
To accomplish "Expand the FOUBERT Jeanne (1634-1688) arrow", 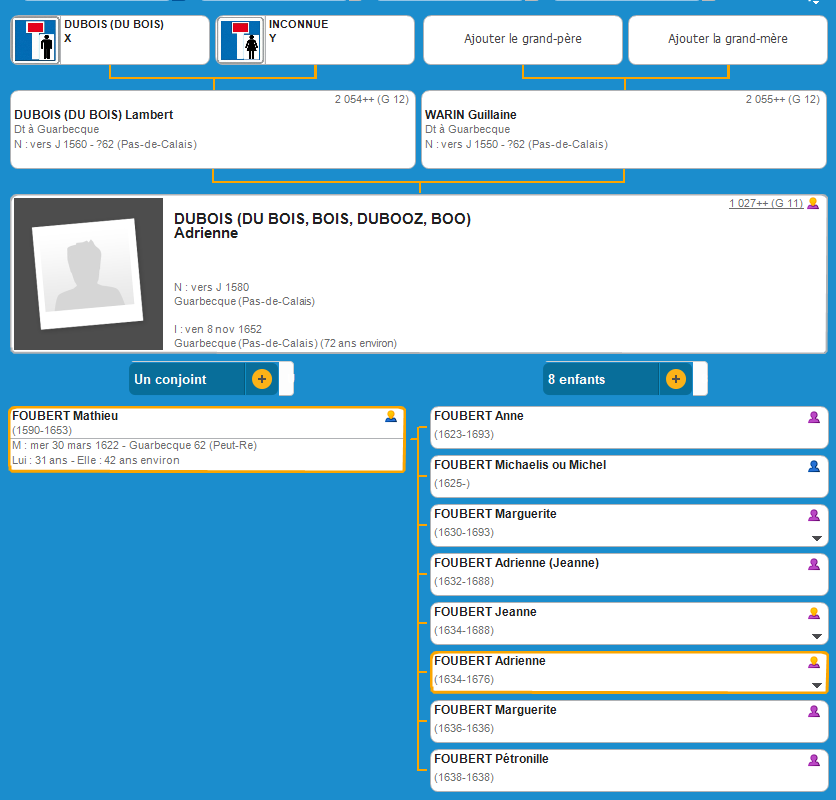I will [x=817, y=636].
